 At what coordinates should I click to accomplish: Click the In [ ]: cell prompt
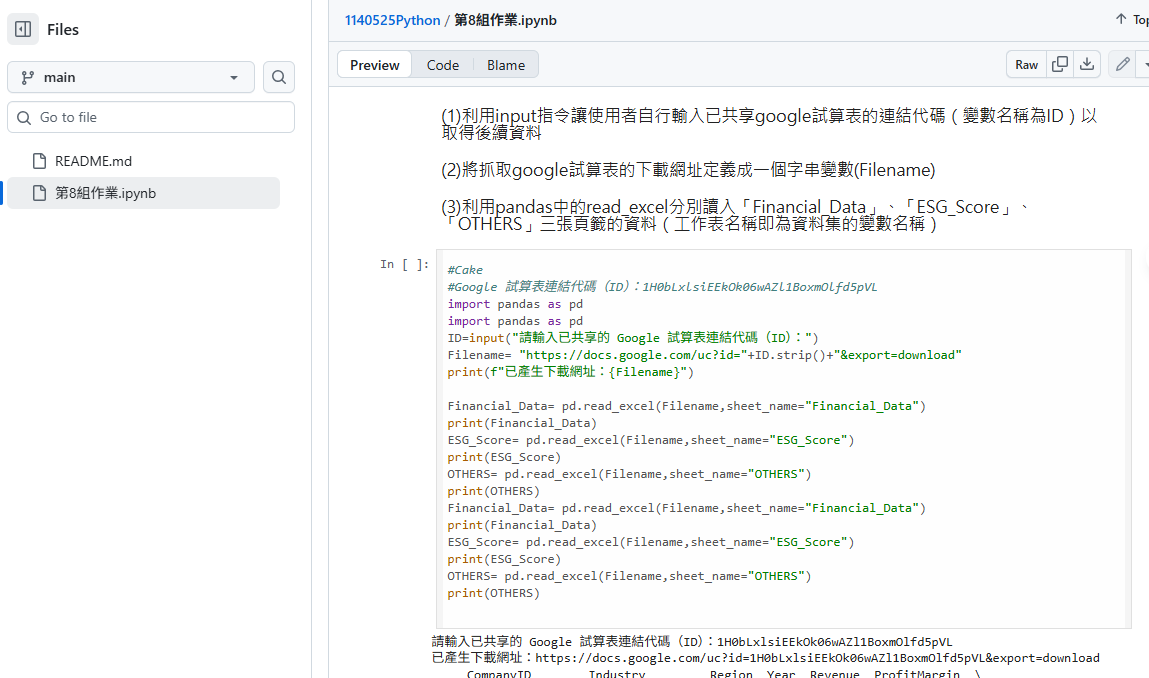click(x=404, y=264)
